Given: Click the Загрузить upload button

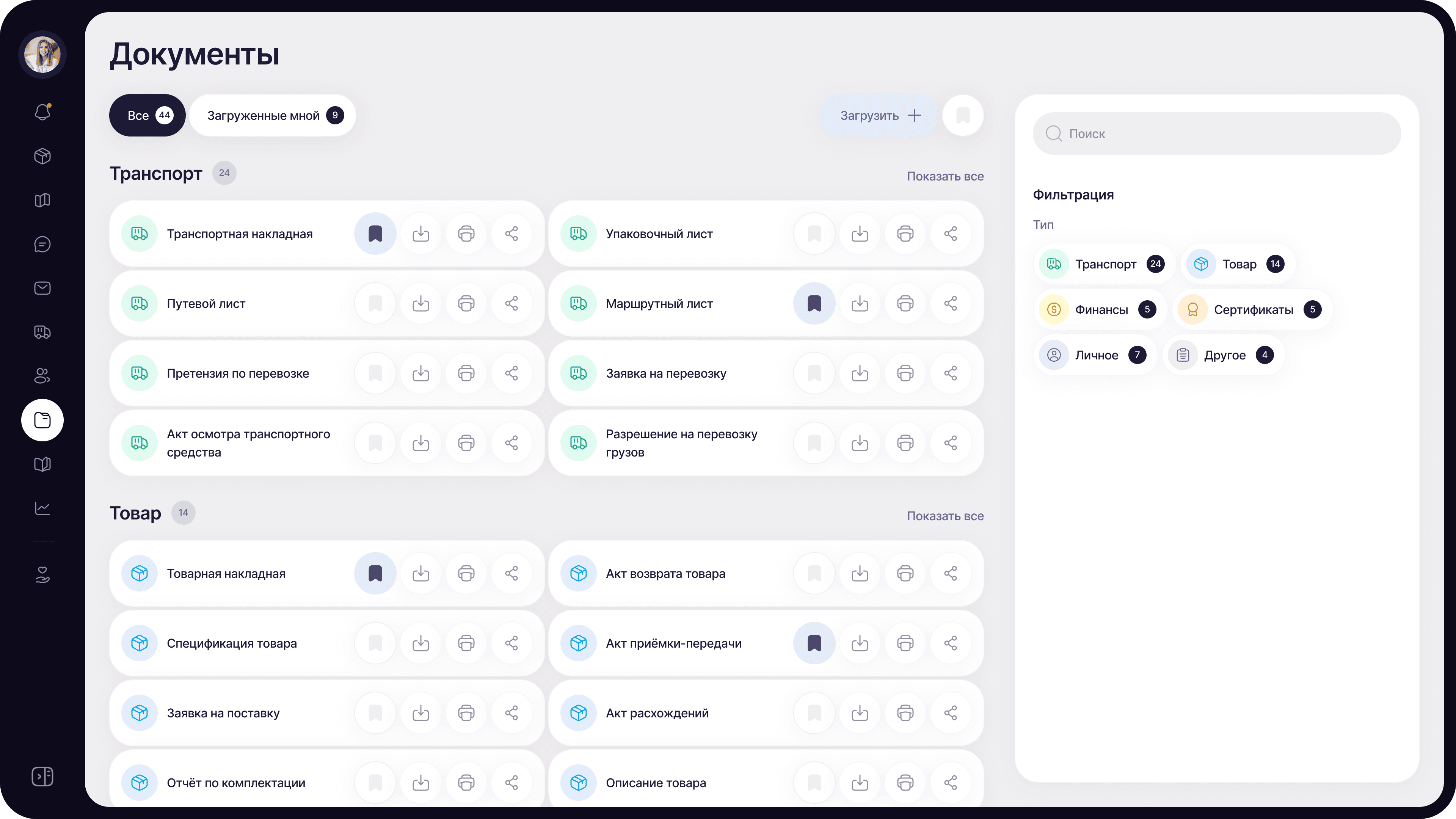Looking at the screenshot, I should [x=880, y=115].
